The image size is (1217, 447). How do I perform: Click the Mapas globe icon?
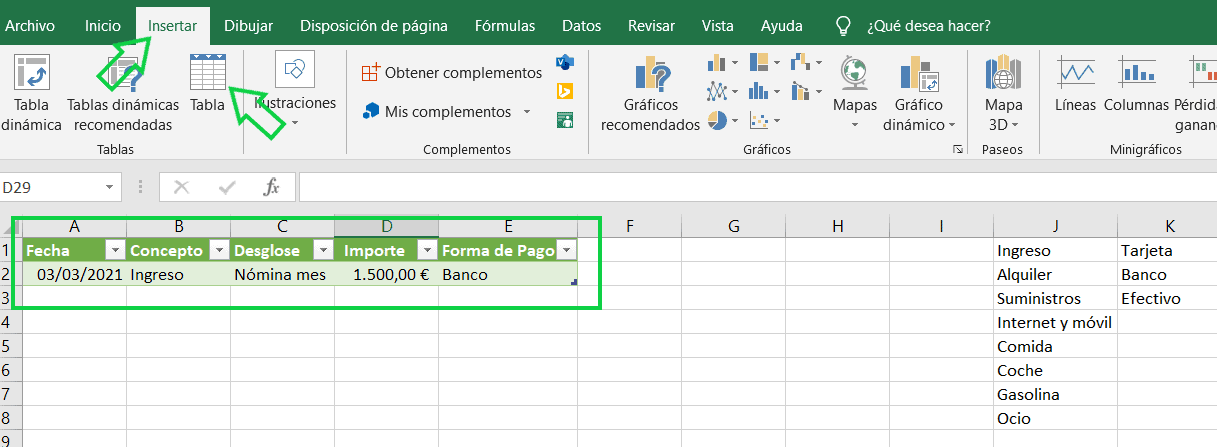854,73
